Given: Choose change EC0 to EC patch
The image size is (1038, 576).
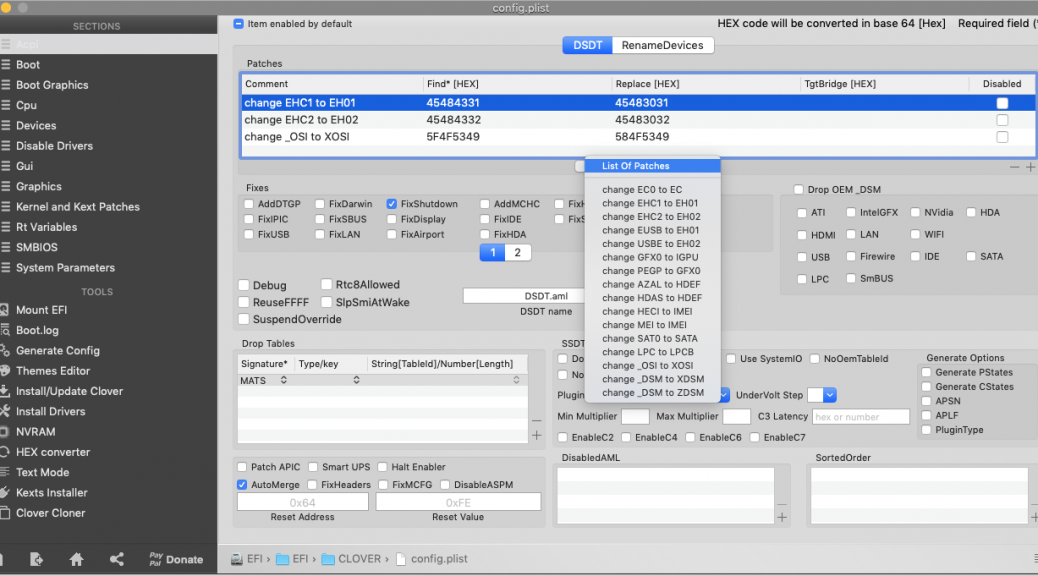Looking at the screenshot, I should point(642,189).
